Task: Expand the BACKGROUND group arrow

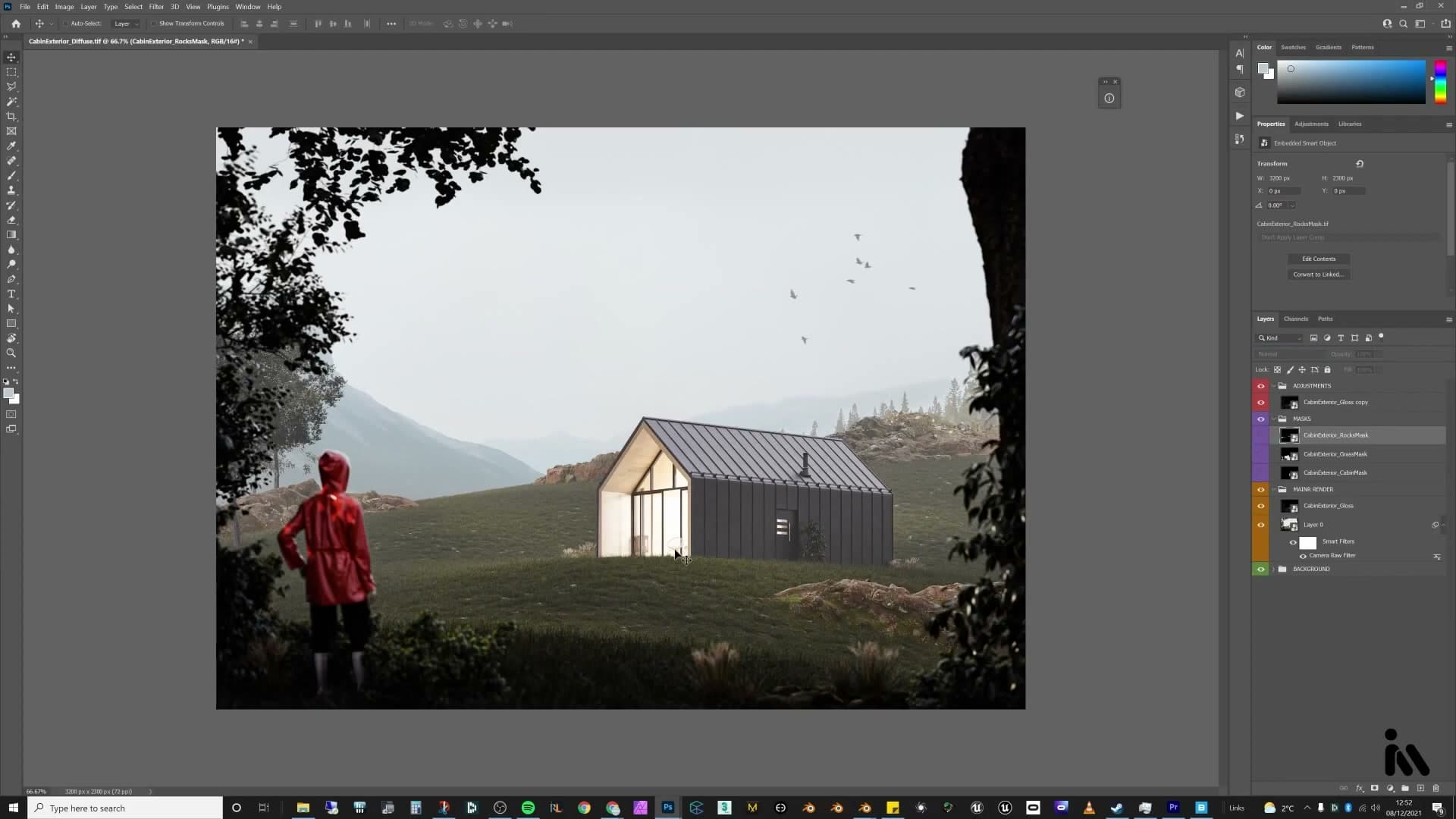Action: tap(1274, 570)
